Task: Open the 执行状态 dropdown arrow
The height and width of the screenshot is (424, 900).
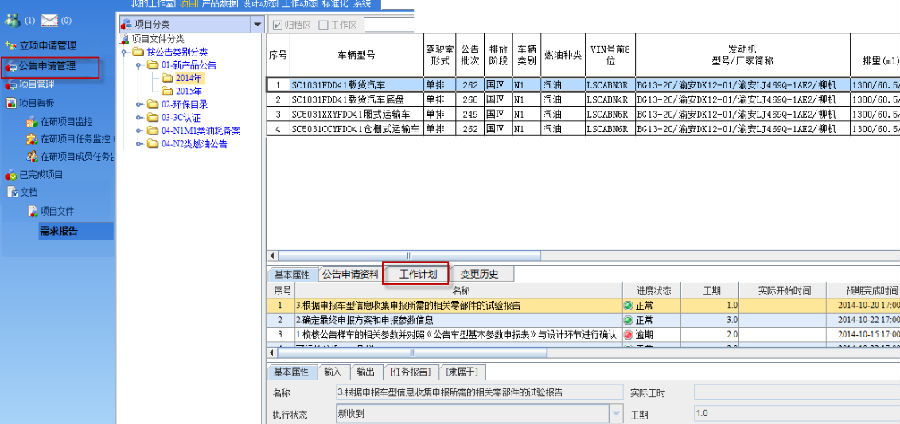Action: 616,414
